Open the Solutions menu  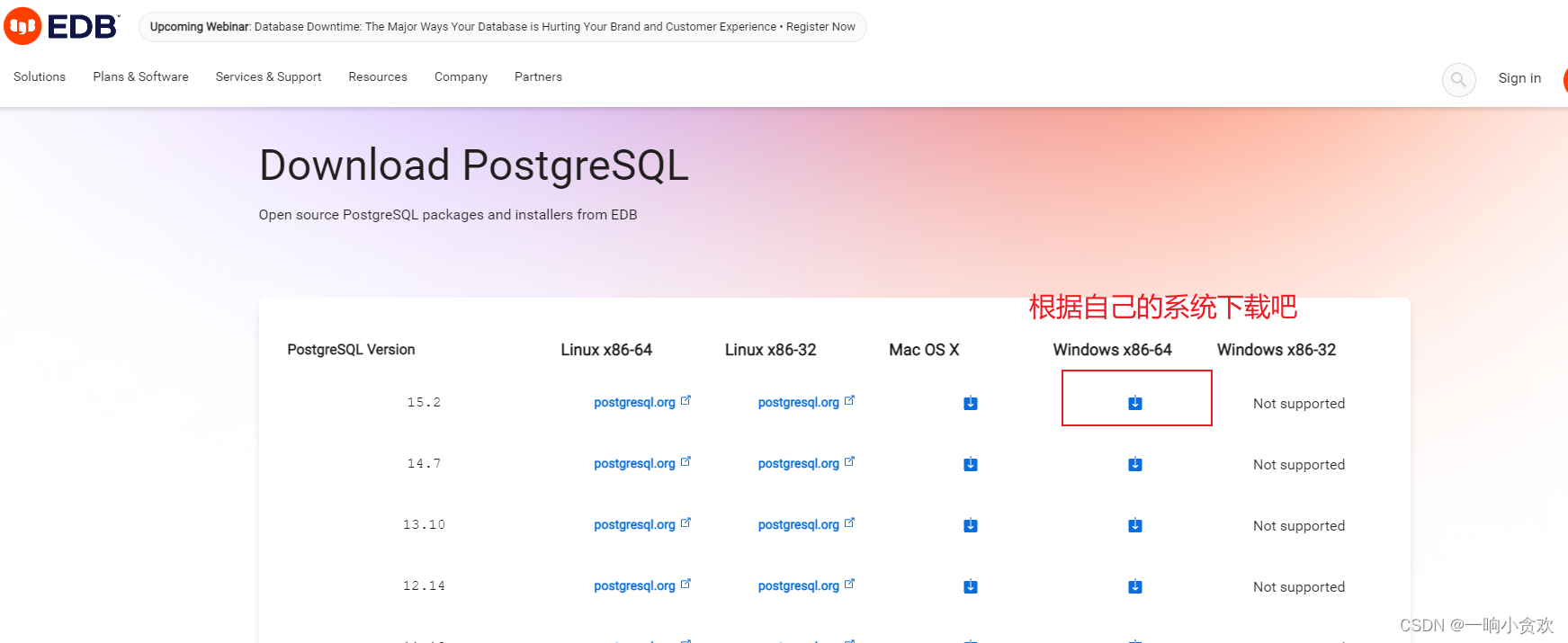[40, 77]
